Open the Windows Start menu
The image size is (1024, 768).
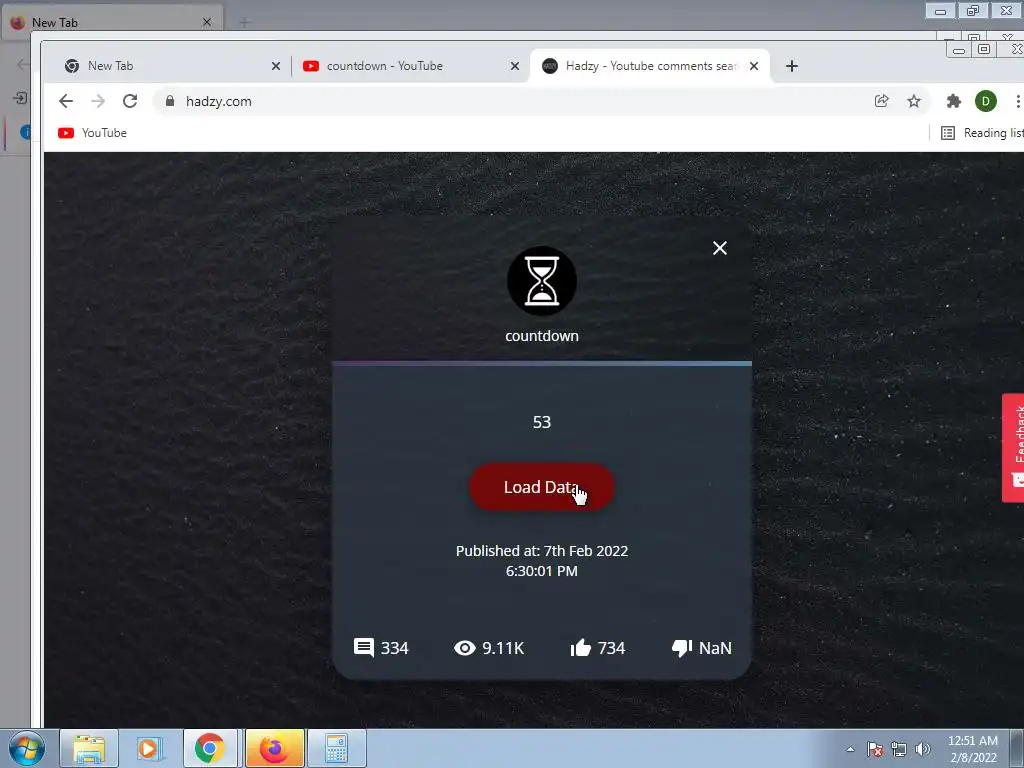pyautogui.click(x=27, y=748)
